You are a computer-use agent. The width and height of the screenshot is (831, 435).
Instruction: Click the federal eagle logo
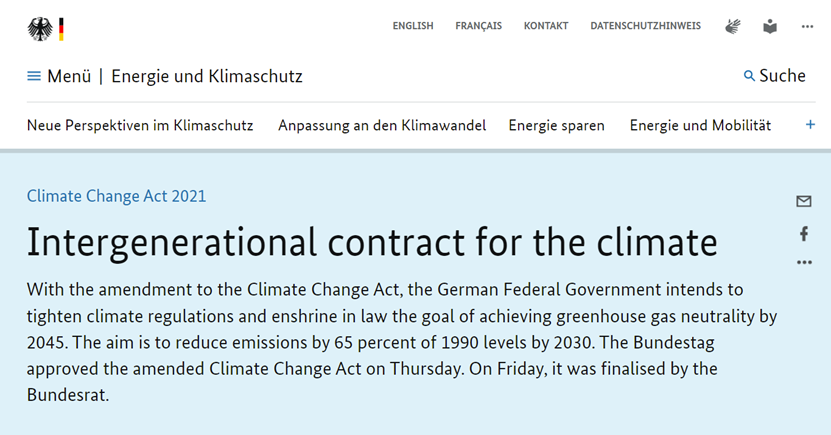pos(40,28)
